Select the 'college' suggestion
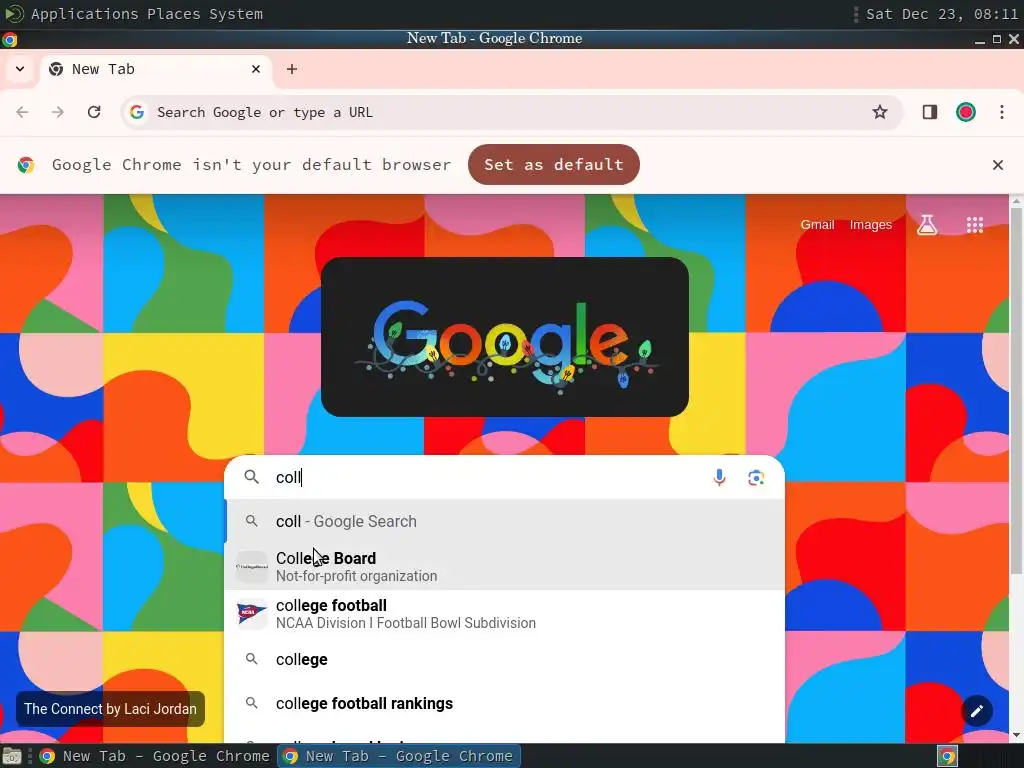Image resolution: width=1024 pixels, height=768 pixels. (504, 660)
